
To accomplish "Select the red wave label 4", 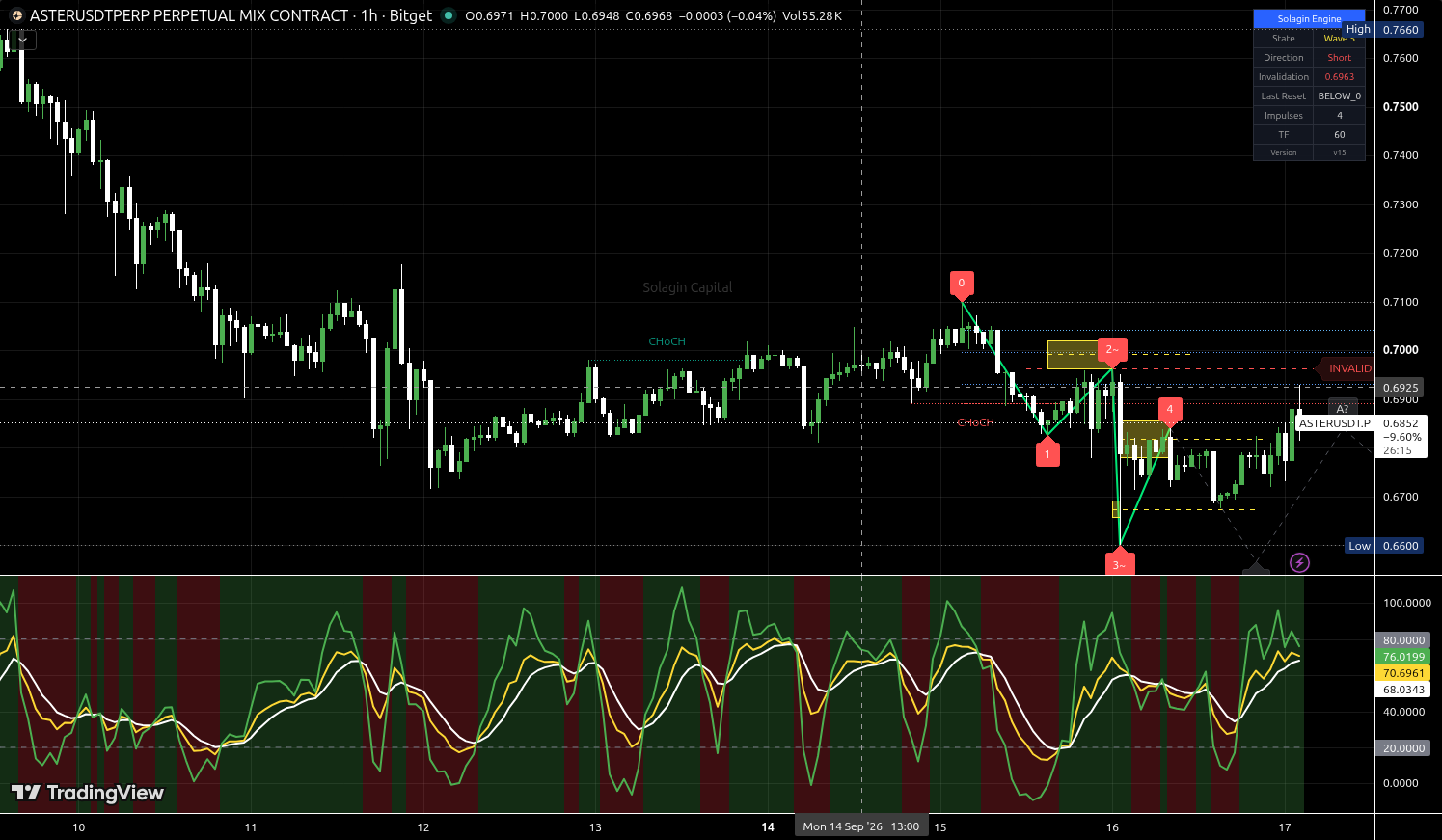I will tap(1170, 410).
